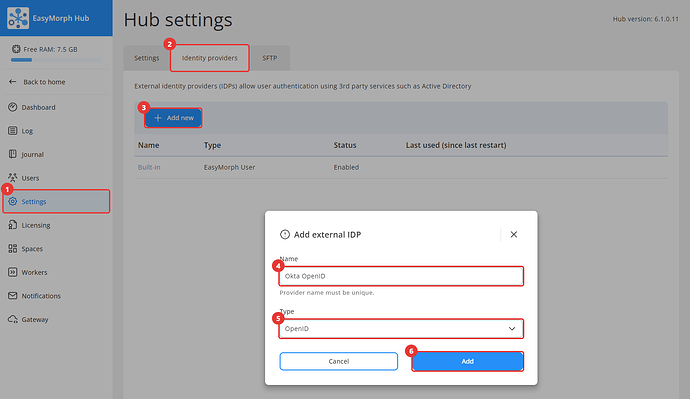
Task: Click the Add new button
Action: 173,118
